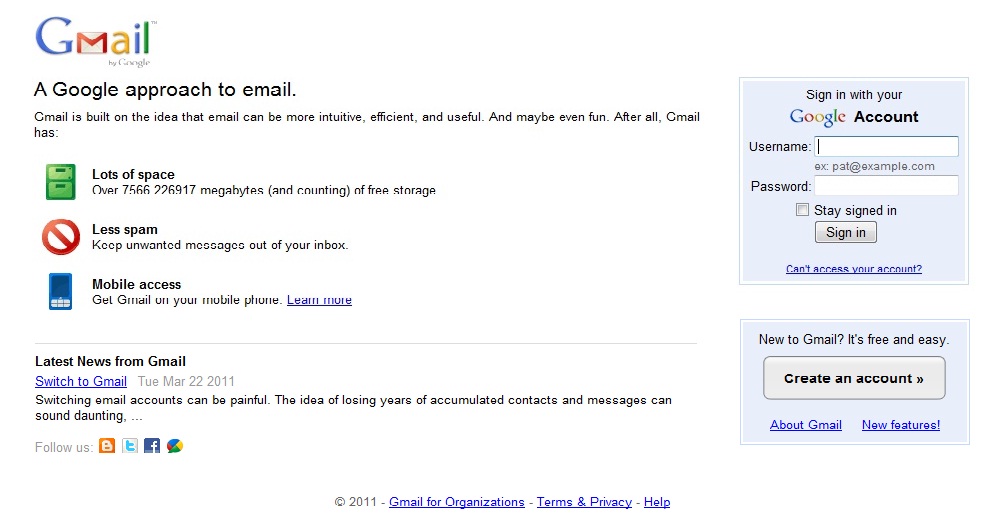Click the green file cabinet storage icon

61,182
